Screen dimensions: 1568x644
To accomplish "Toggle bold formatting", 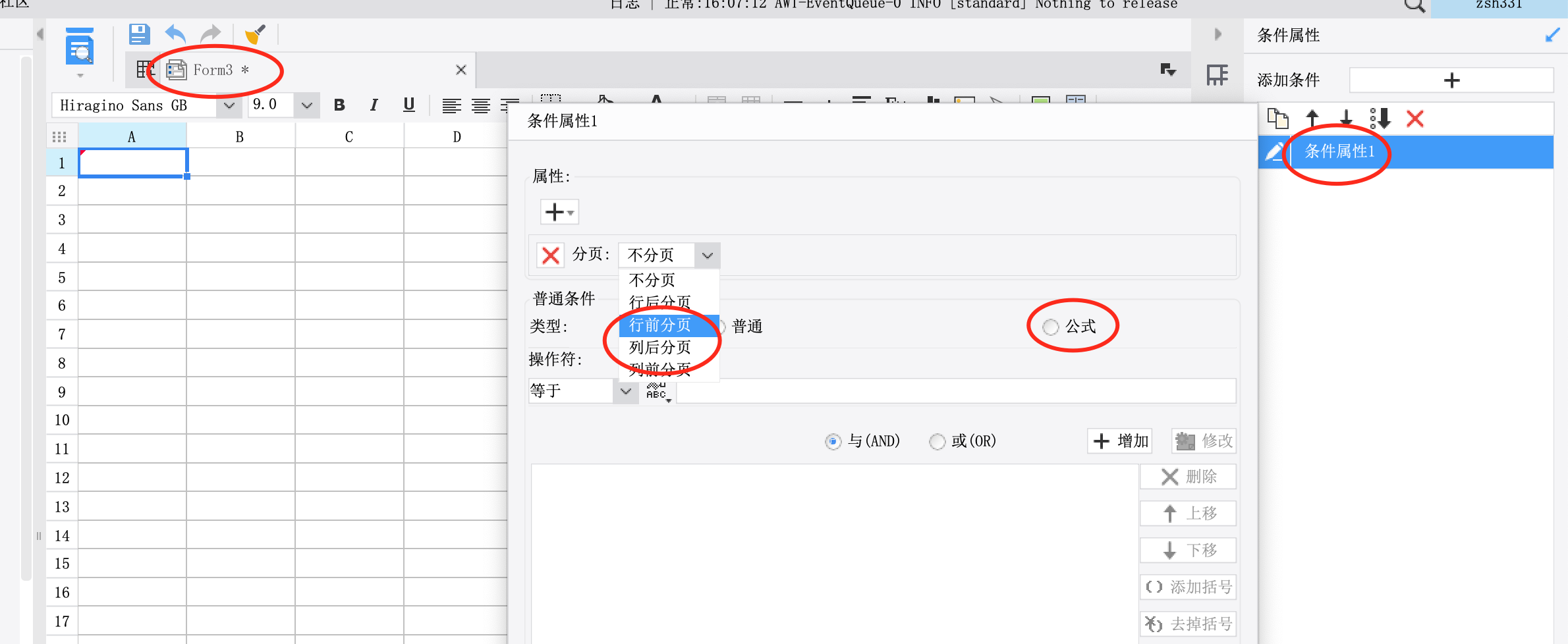I will [339, 105].
